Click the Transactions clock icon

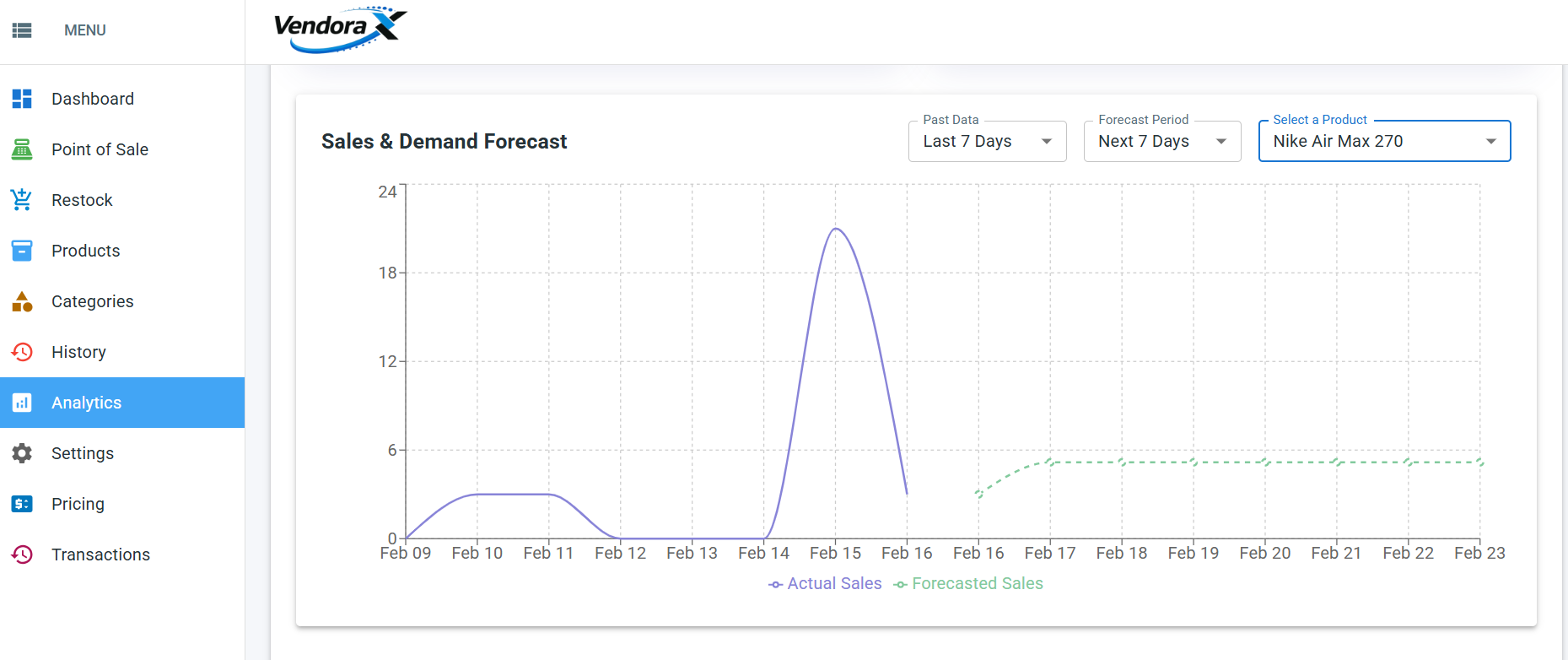22,555
